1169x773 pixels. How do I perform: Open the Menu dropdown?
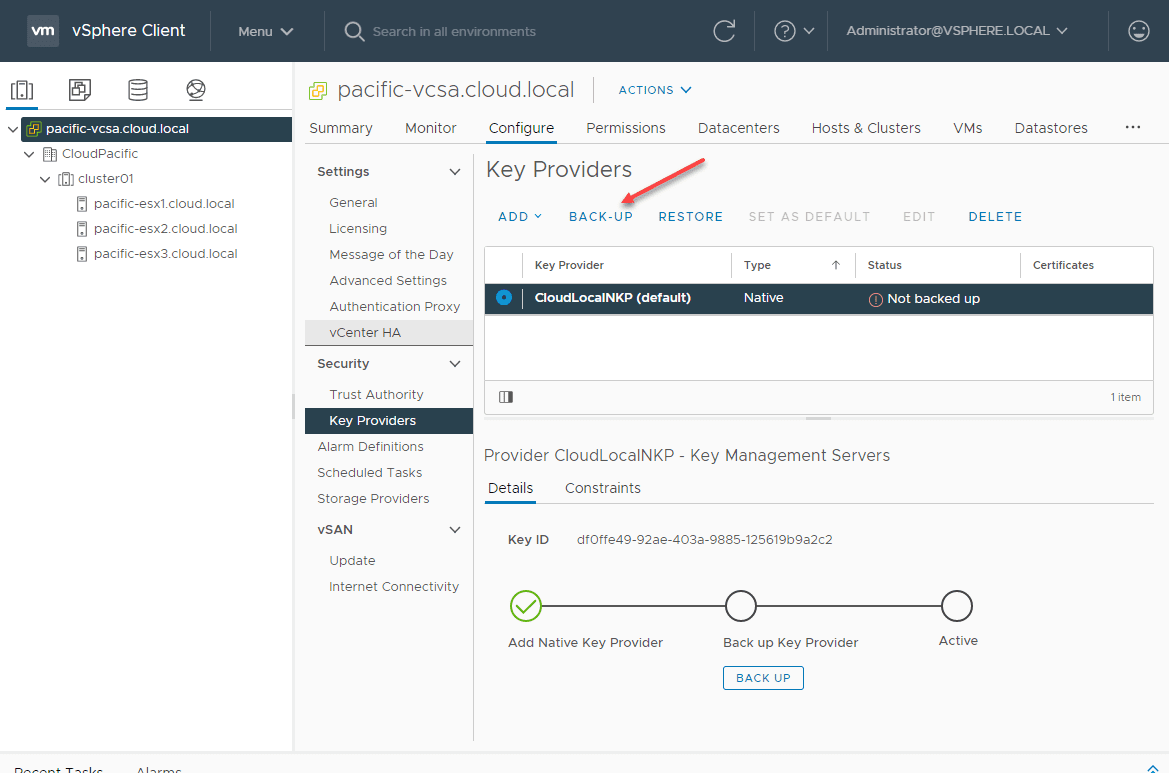pyautogui.click(x=265, y=31)
